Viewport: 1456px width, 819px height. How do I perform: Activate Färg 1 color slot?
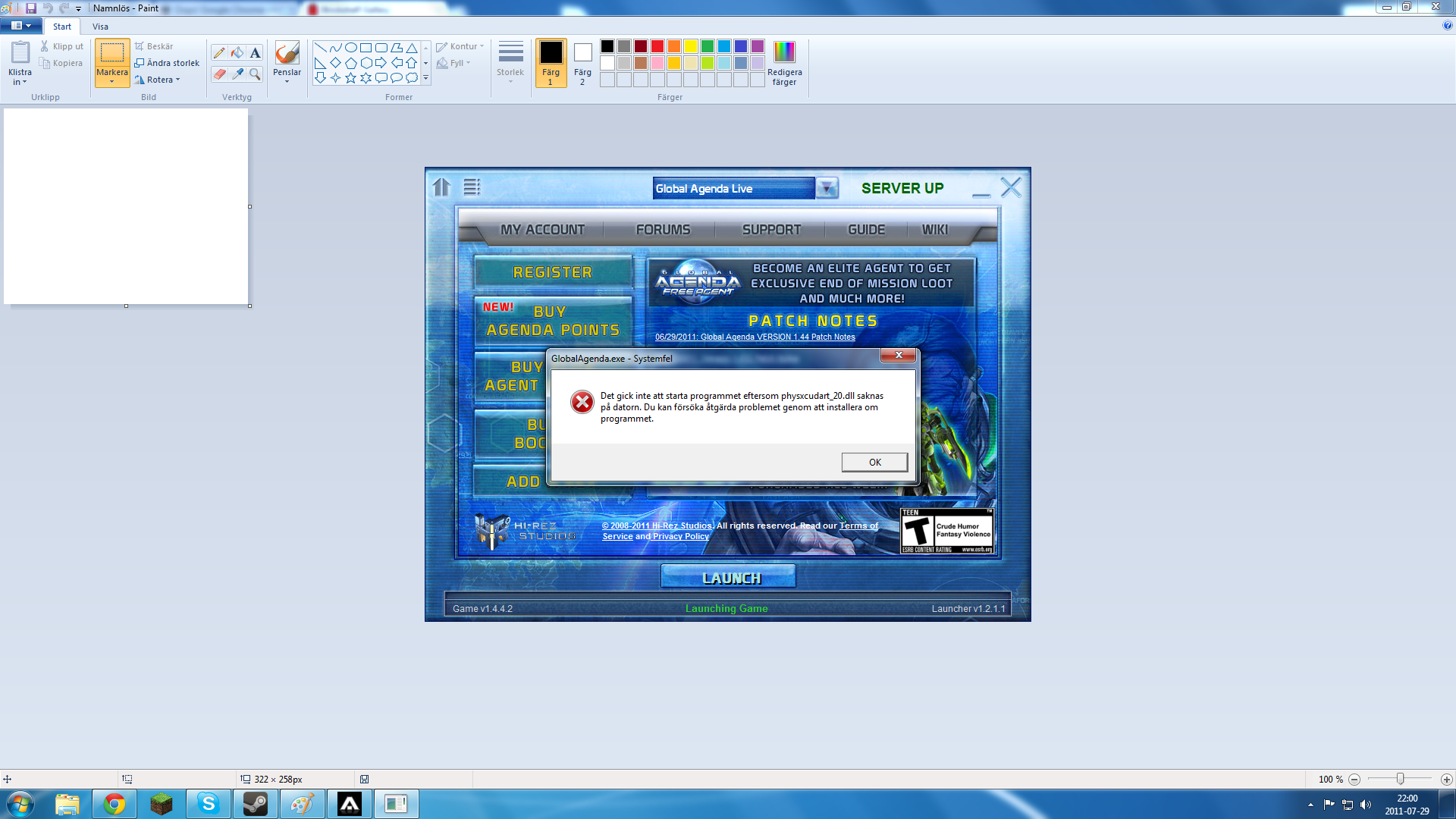coord(551,63)
